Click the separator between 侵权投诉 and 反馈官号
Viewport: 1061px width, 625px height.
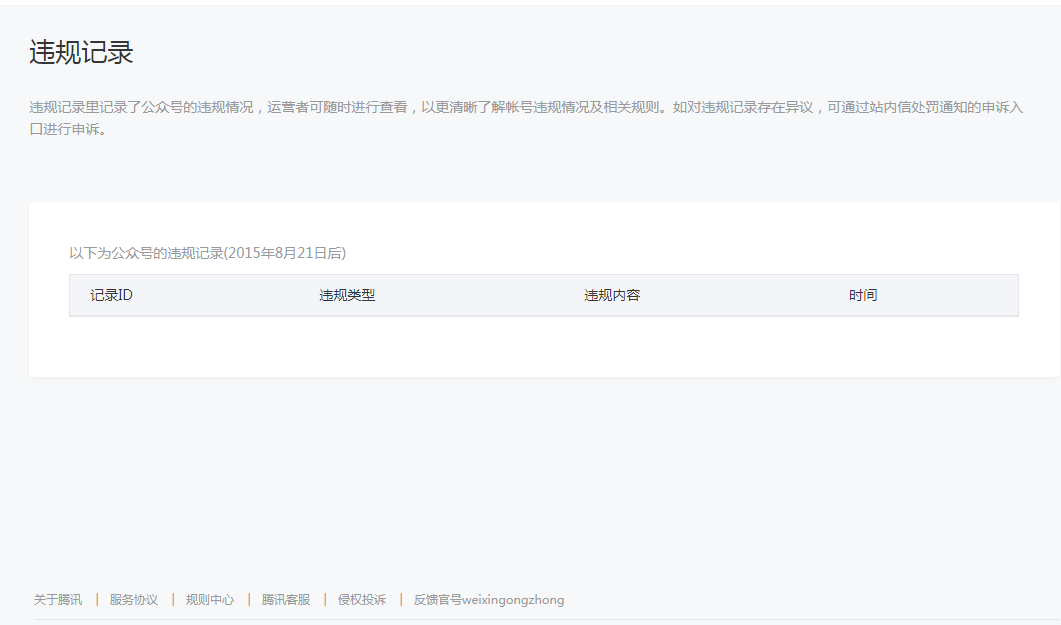[401, 600]
